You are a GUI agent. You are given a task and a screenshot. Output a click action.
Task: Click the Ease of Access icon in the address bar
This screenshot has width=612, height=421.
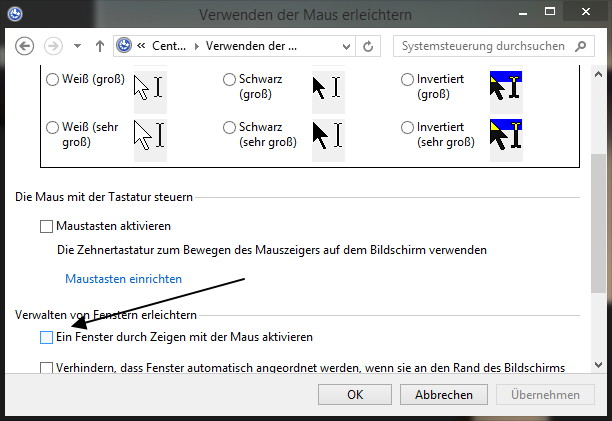(x=124, y=46)
